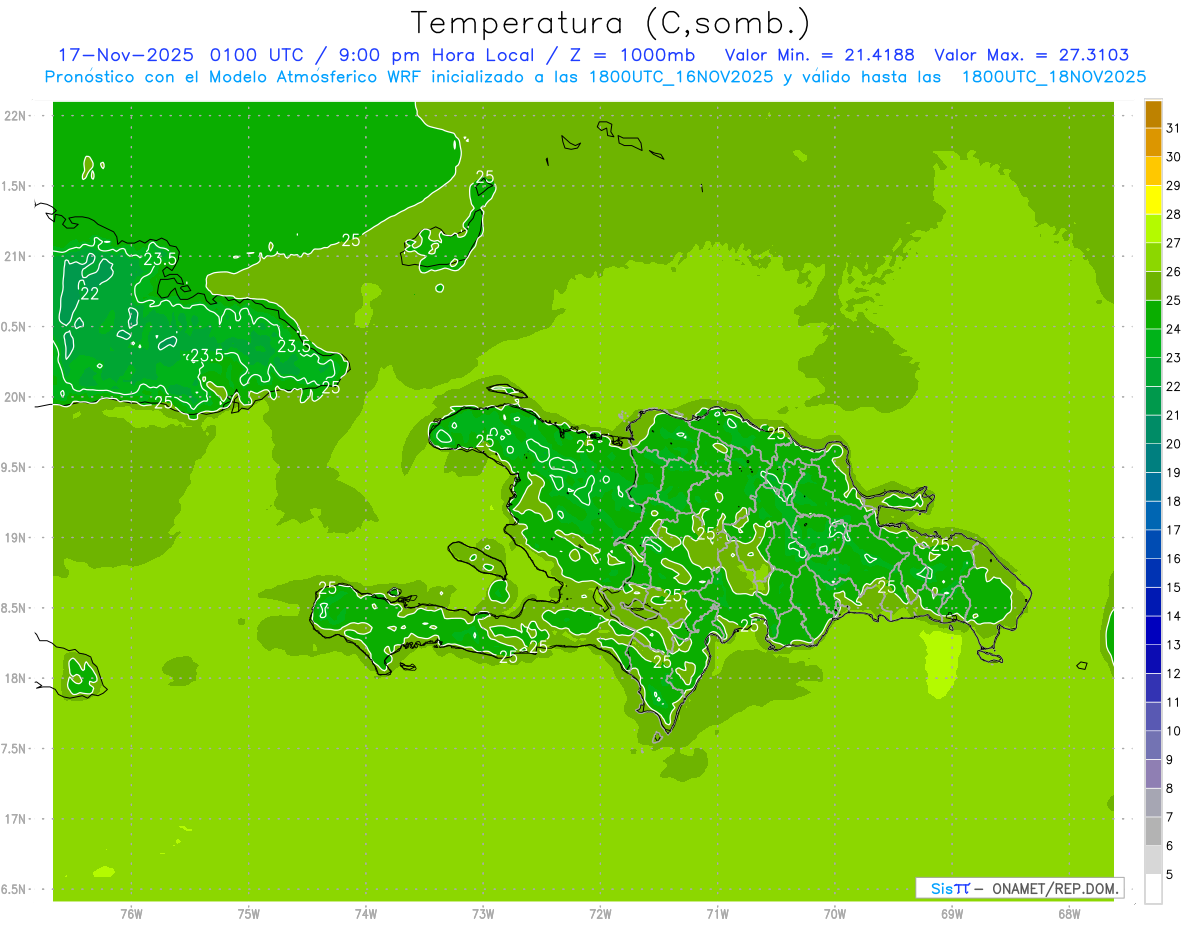Click the 0.5N latitude axis label

click(x=15, y=327)
